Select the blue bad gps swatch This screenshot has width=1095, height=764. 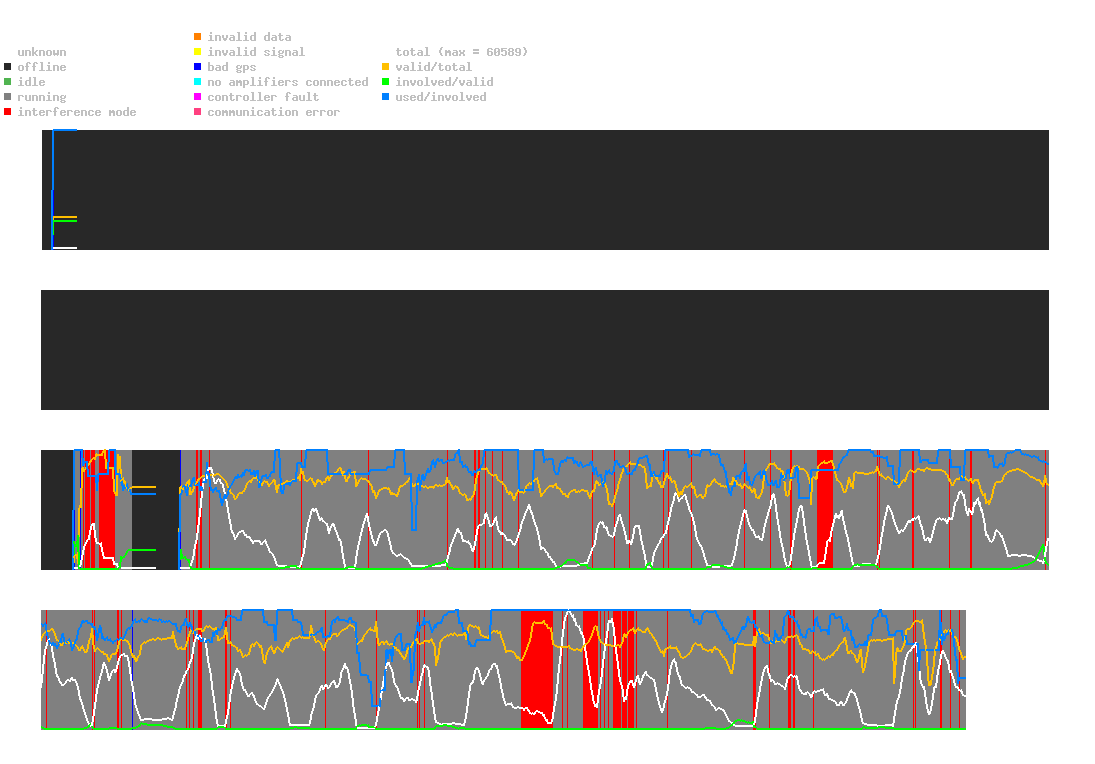pyautogui.click(x=198, y=67)
